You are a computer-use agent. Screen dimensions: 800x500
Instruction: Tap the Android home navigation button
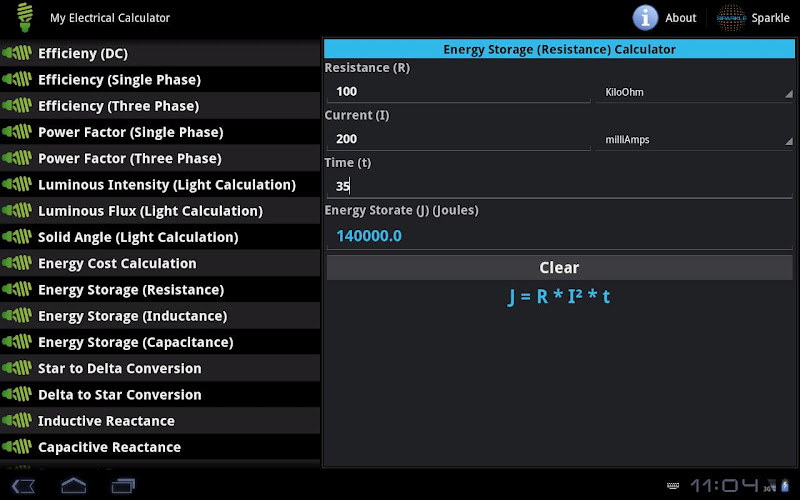73,485
